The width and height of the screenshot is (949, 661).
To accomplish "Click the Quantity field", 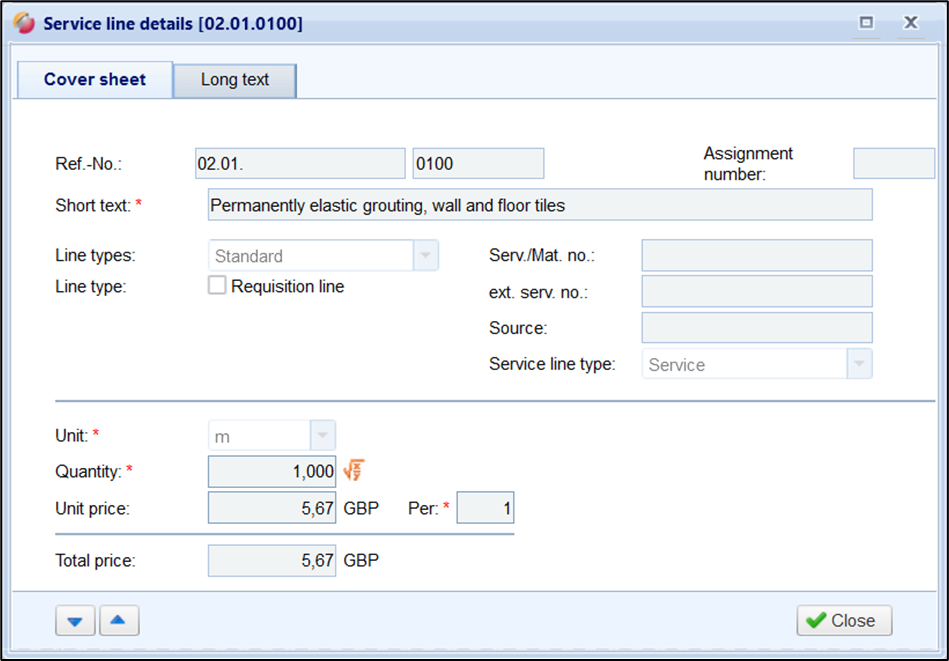I will click(271, 471).
